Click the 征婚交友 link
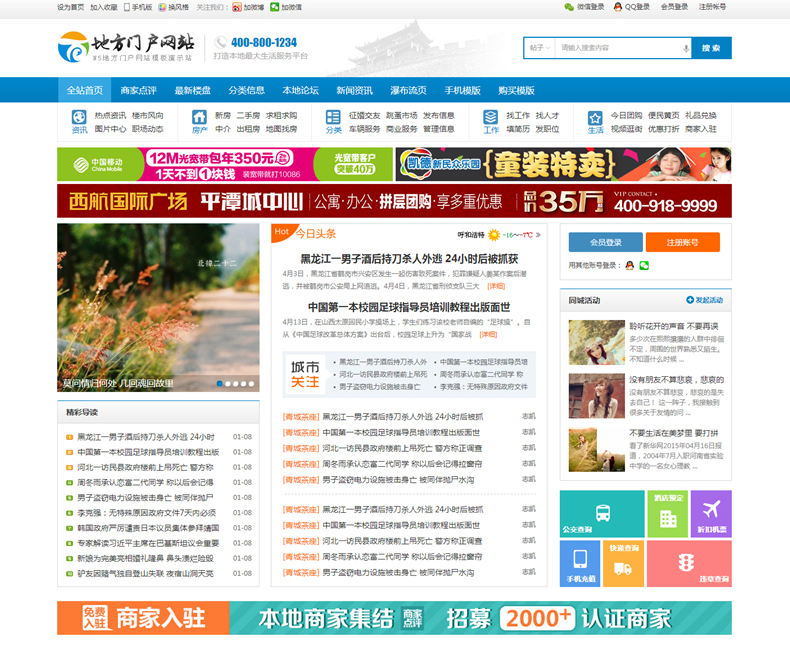Viewport: 790px width, 645px height. [x=365, y=115]
